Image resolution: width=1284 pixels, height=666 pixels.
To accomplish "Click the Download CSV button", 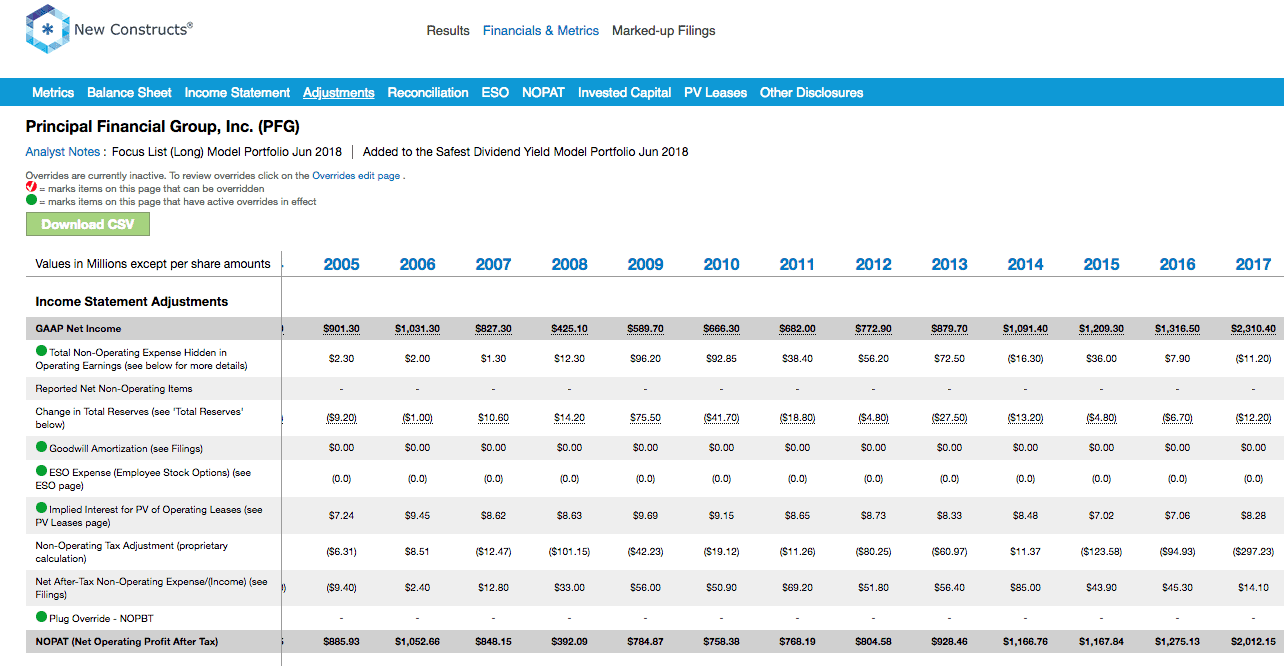I will point(88,224).
